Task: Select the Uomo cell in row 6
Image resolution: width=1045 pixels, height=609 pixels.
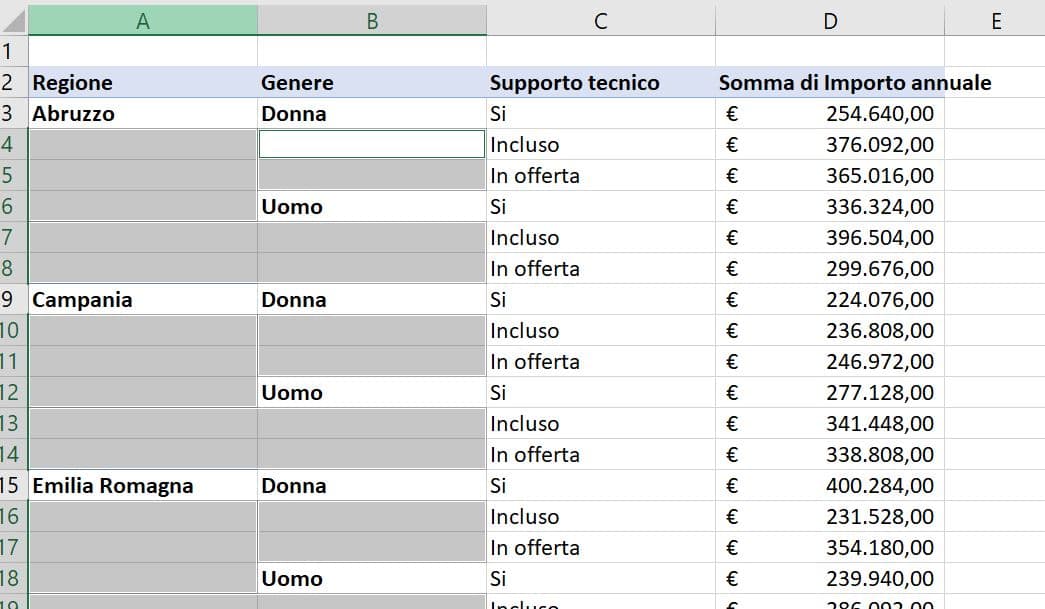Action: coord(372,206)
